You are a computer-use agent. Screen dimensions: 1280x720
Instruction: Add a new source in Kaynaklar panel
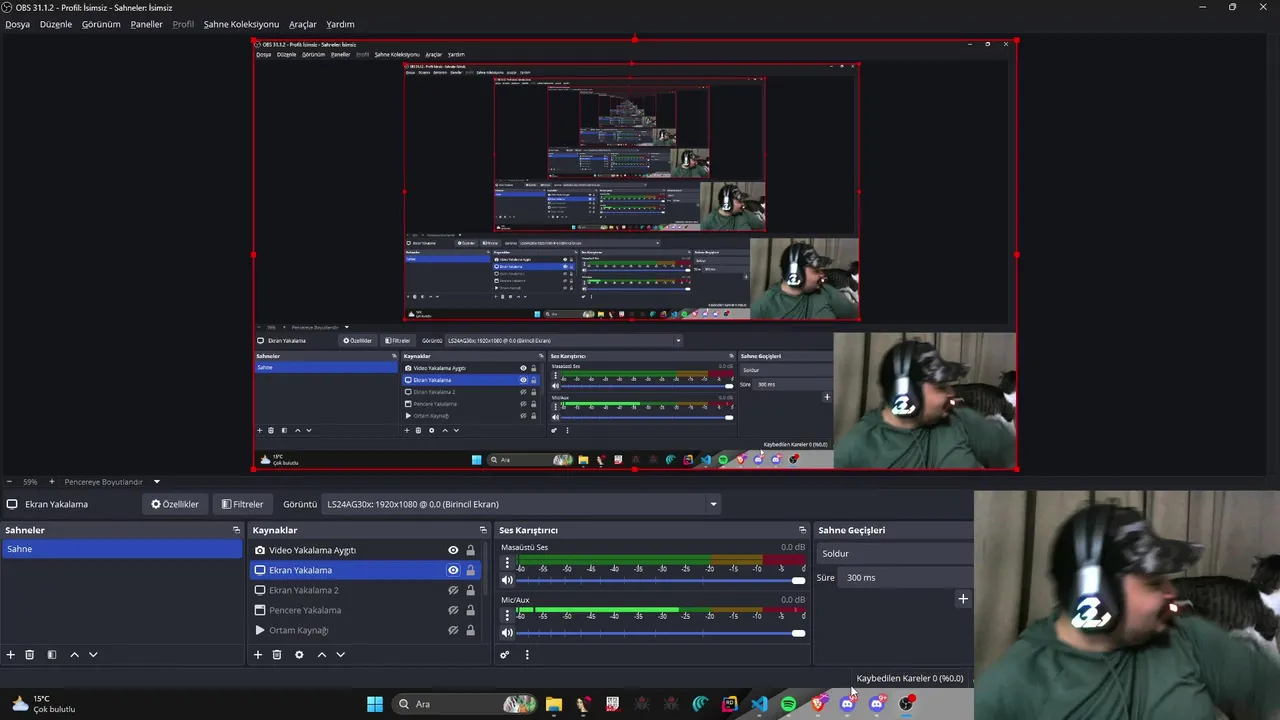(258, 655)
